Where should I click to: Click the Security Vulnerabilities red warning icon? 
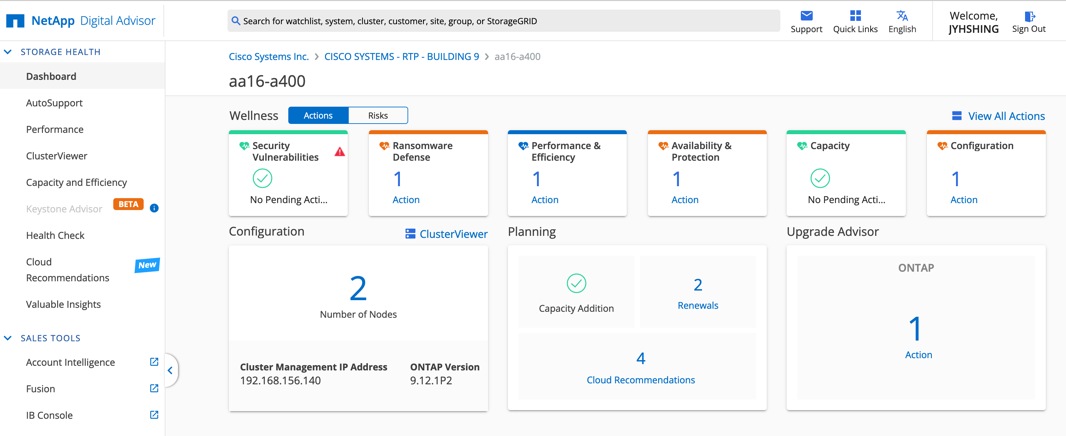coord(340,152)
